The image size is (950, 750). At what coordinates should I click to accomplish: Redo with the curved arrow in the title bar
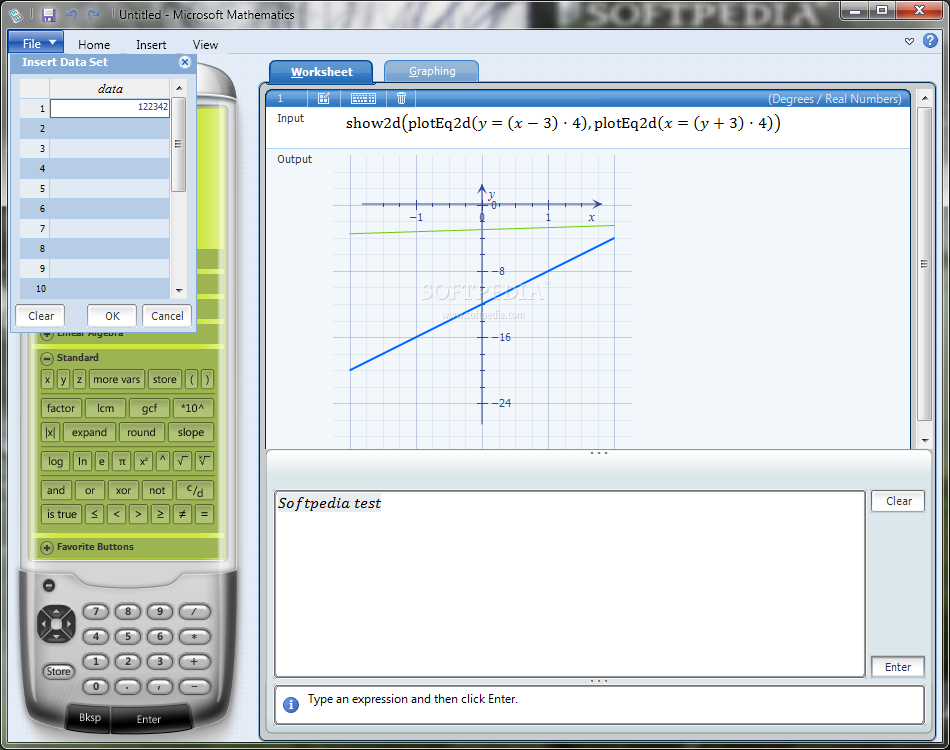(x=93, y=15)
